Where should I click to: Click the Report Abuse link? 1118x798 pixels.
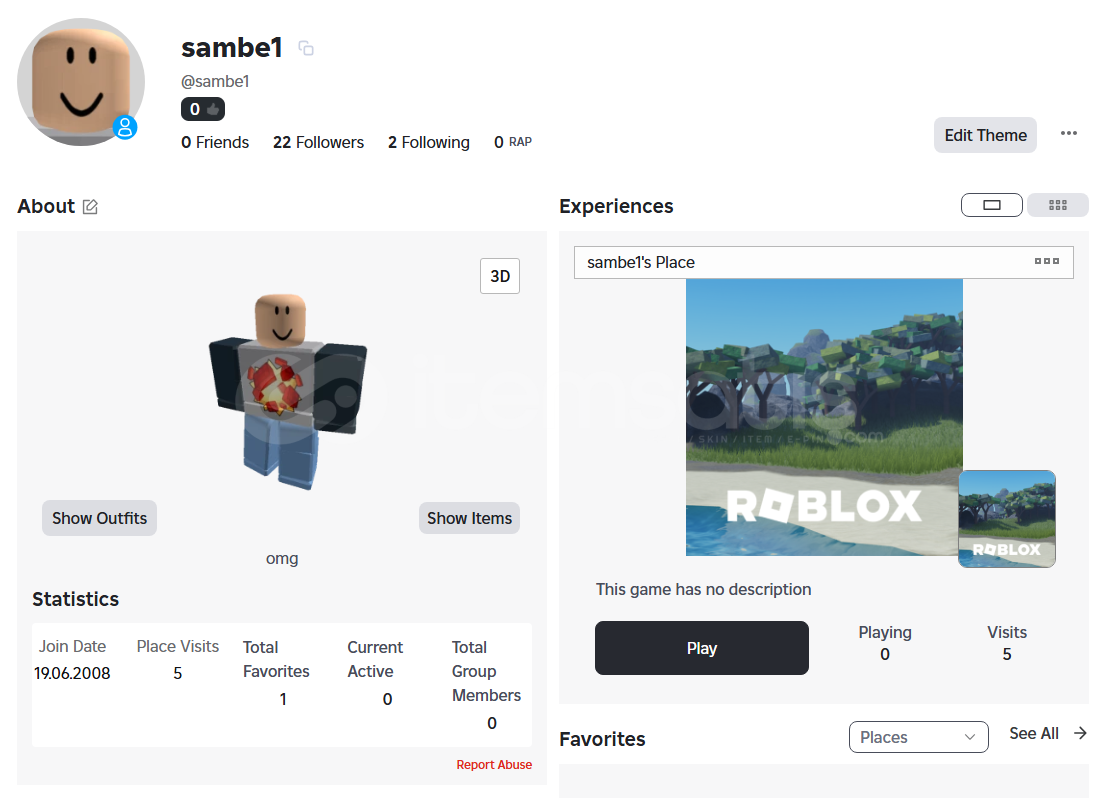pyautogui.click(x=494, y=765)
